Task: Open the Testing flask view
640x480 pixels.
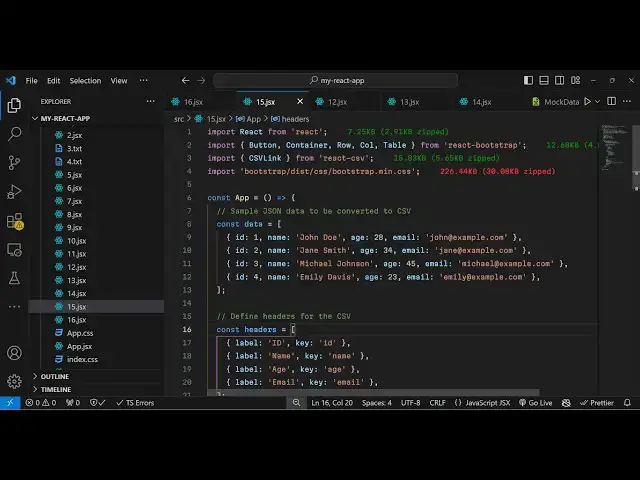Action: [14, 279]
